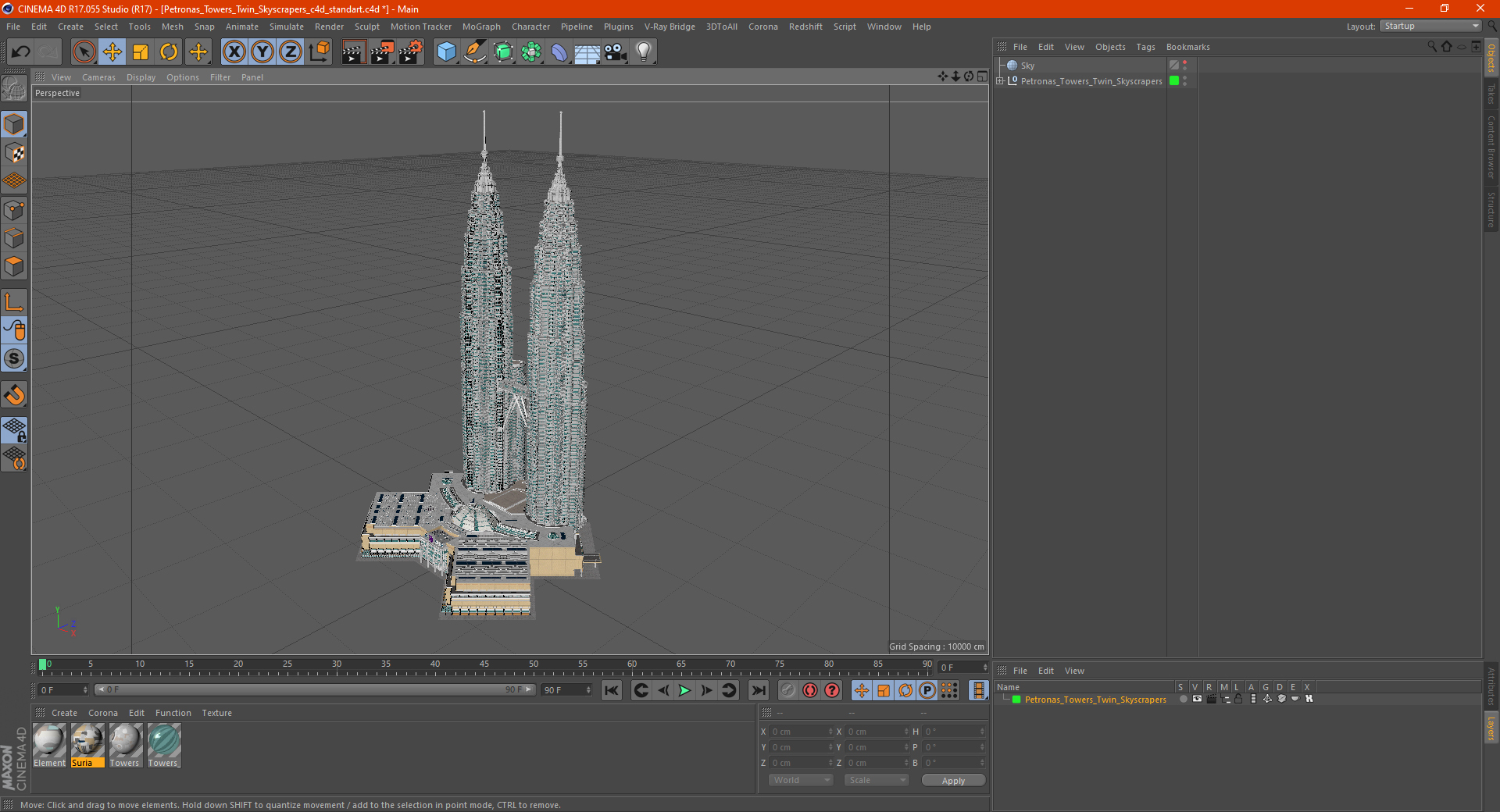Viewport: 1500px width, 812px height.
Task: Toggle layer solo dot for Petronas layer
Action: [x=1183, y=700]
